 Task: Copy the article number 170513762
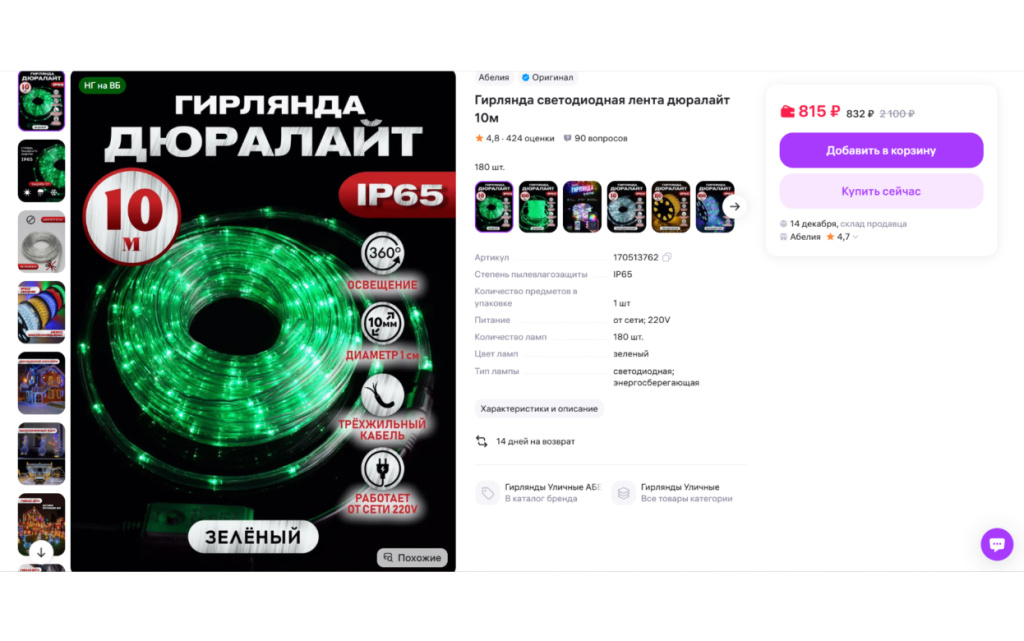(667, 257)
